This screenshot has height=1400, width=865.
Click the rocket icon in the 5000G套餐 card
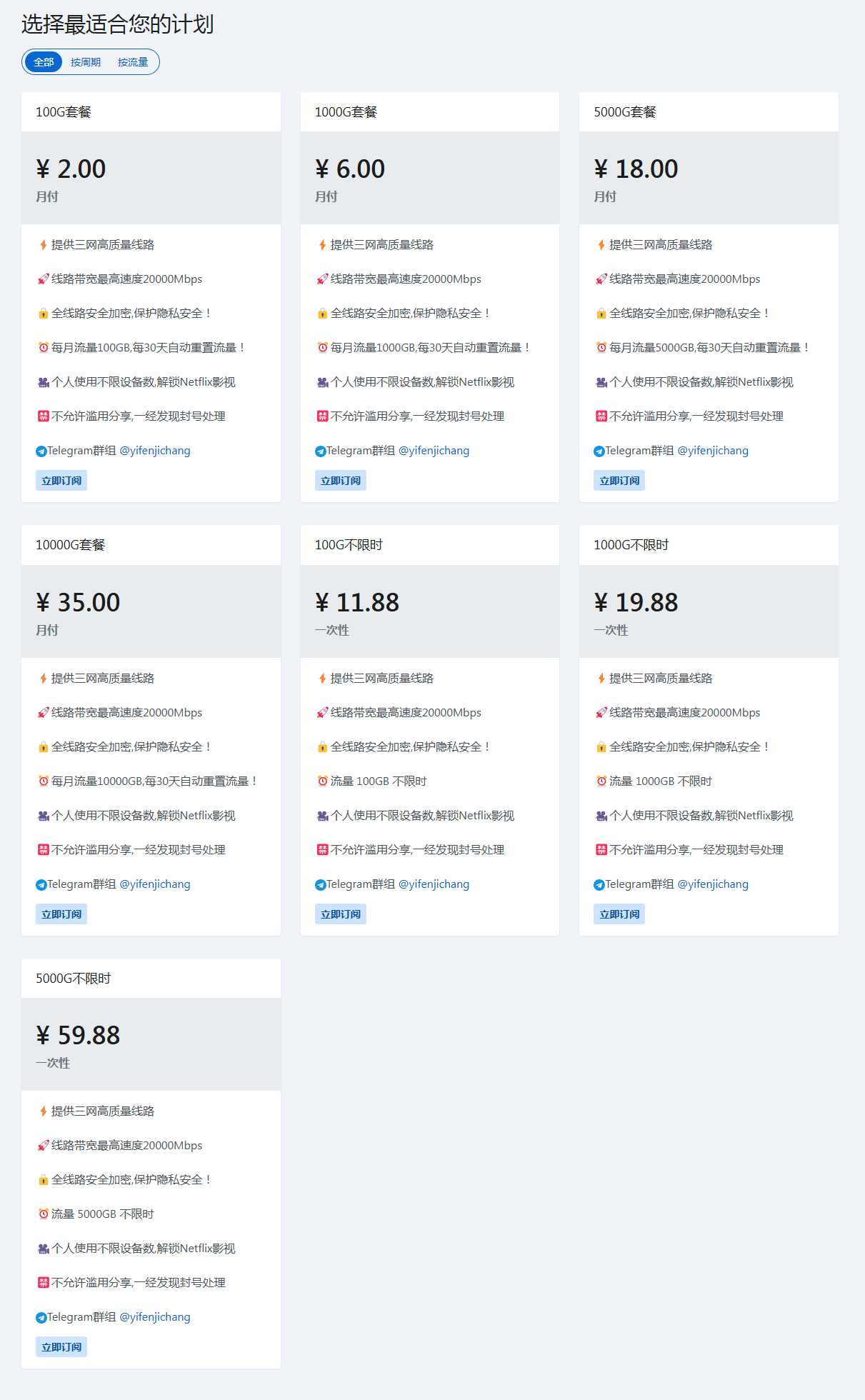coord(601,279)
